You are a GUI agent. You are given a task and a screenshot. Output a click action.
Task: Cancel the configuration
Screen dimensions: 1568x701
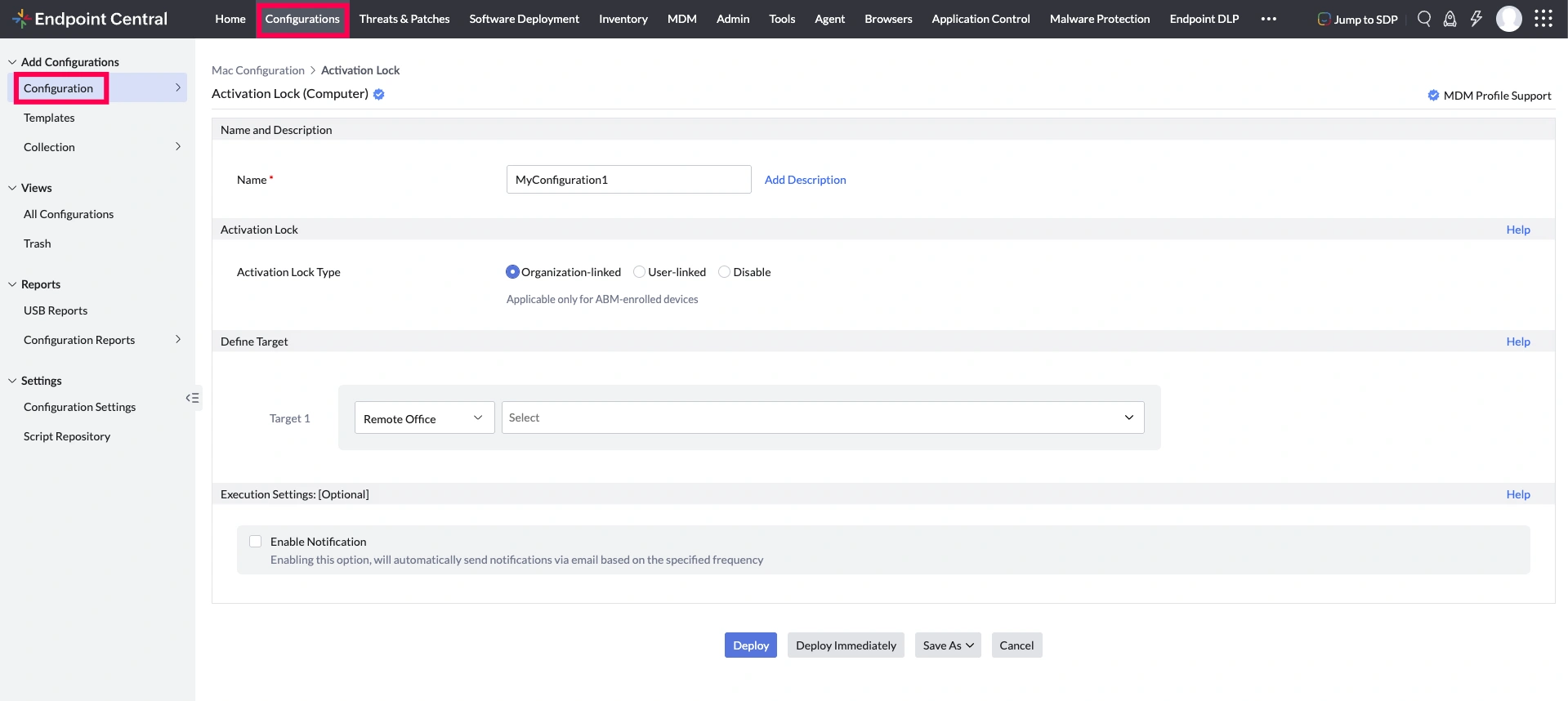[x=1016, y=645]
